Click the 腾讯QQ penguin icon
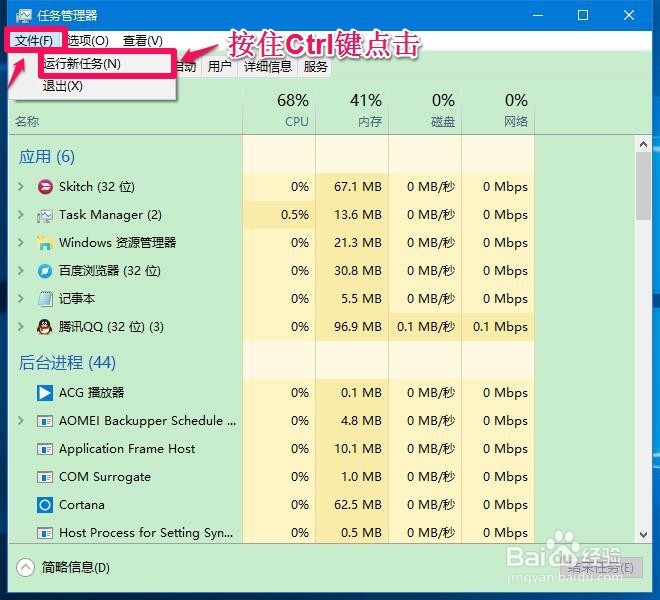This screenshot has height=600, width=660. (45, 327)
